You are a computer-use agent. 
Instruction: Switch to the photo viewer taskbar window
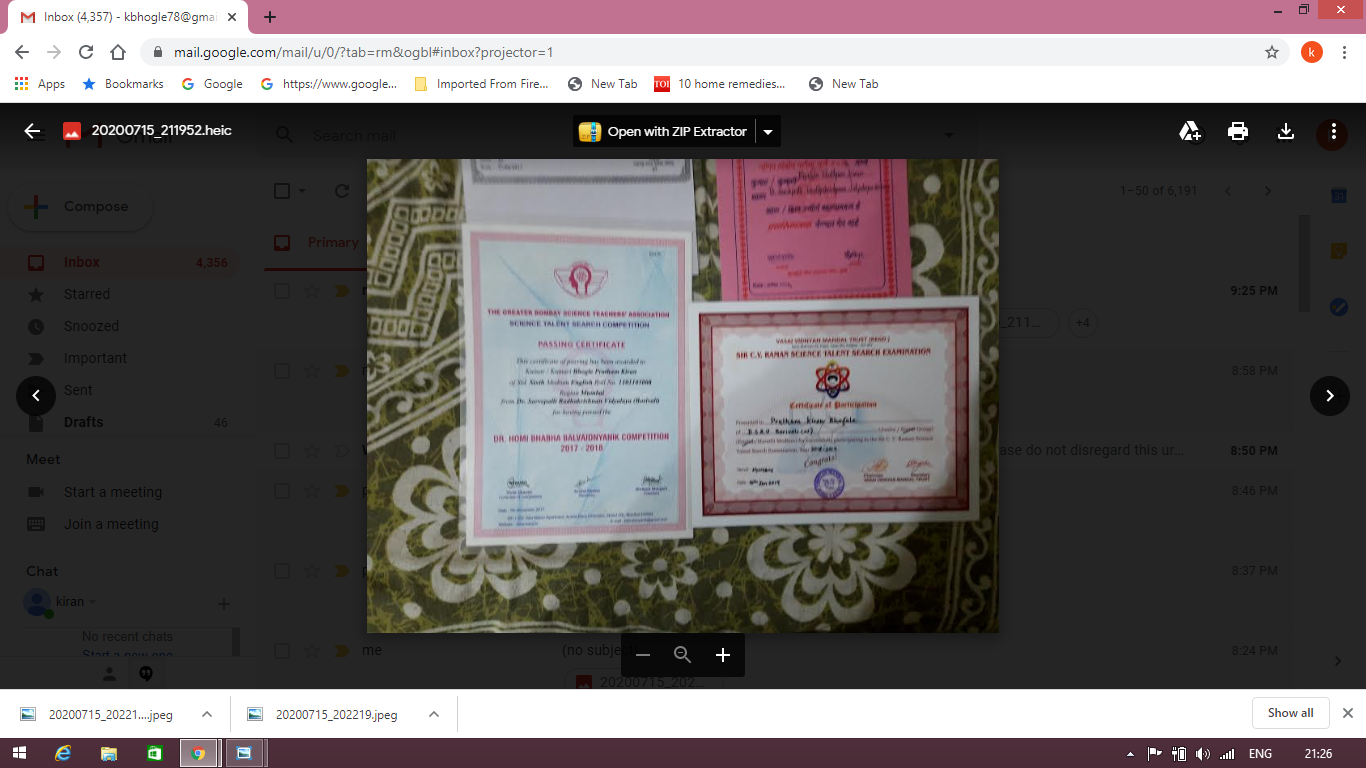point(245,753)
